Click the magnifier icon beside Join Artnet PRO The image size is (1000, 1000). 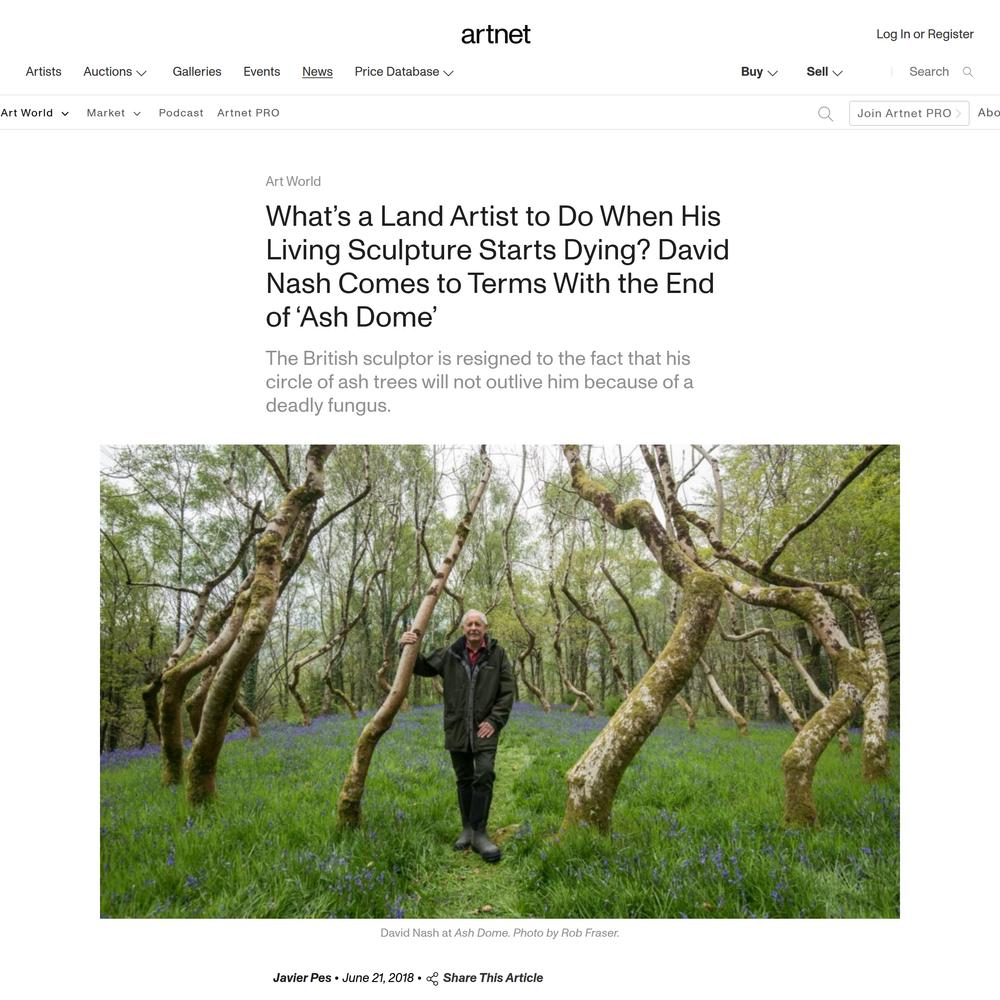pos(825,114)
